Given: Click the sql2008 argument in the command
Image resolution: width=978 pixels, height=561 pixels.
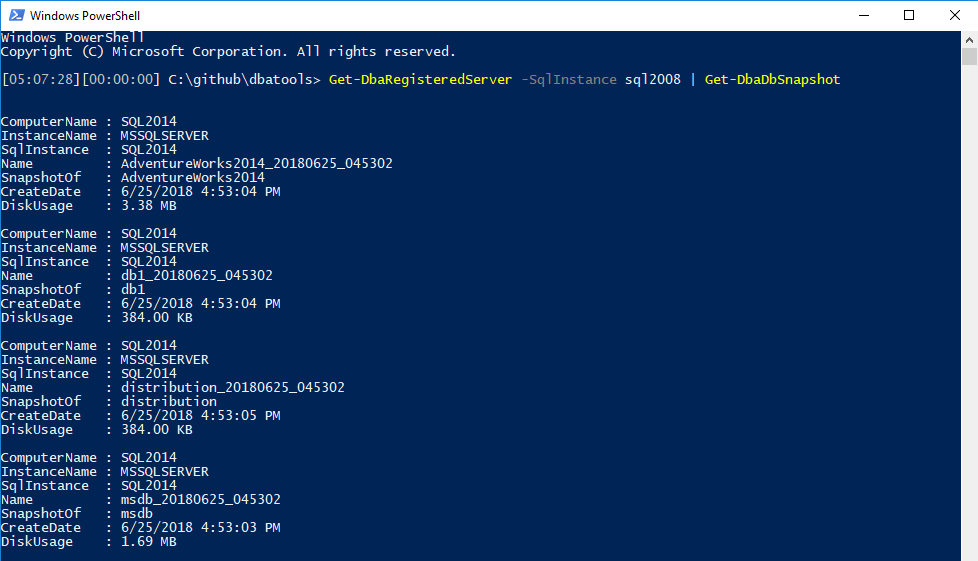Looking at the screenshot, I should point(652,80).
